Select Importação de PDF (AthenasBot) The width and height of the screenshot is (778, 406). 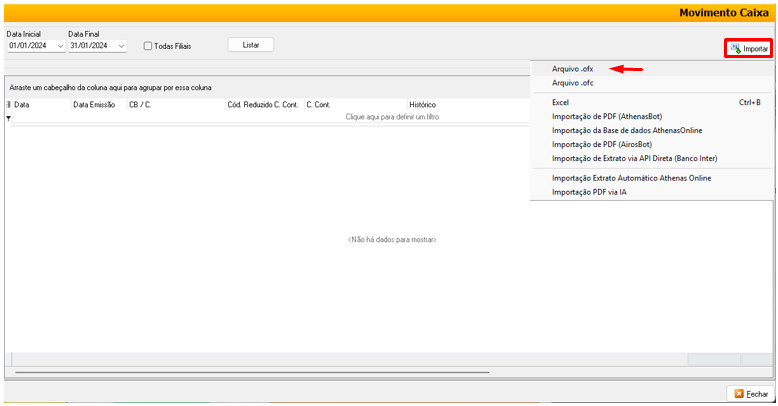[x=607, y=116]
